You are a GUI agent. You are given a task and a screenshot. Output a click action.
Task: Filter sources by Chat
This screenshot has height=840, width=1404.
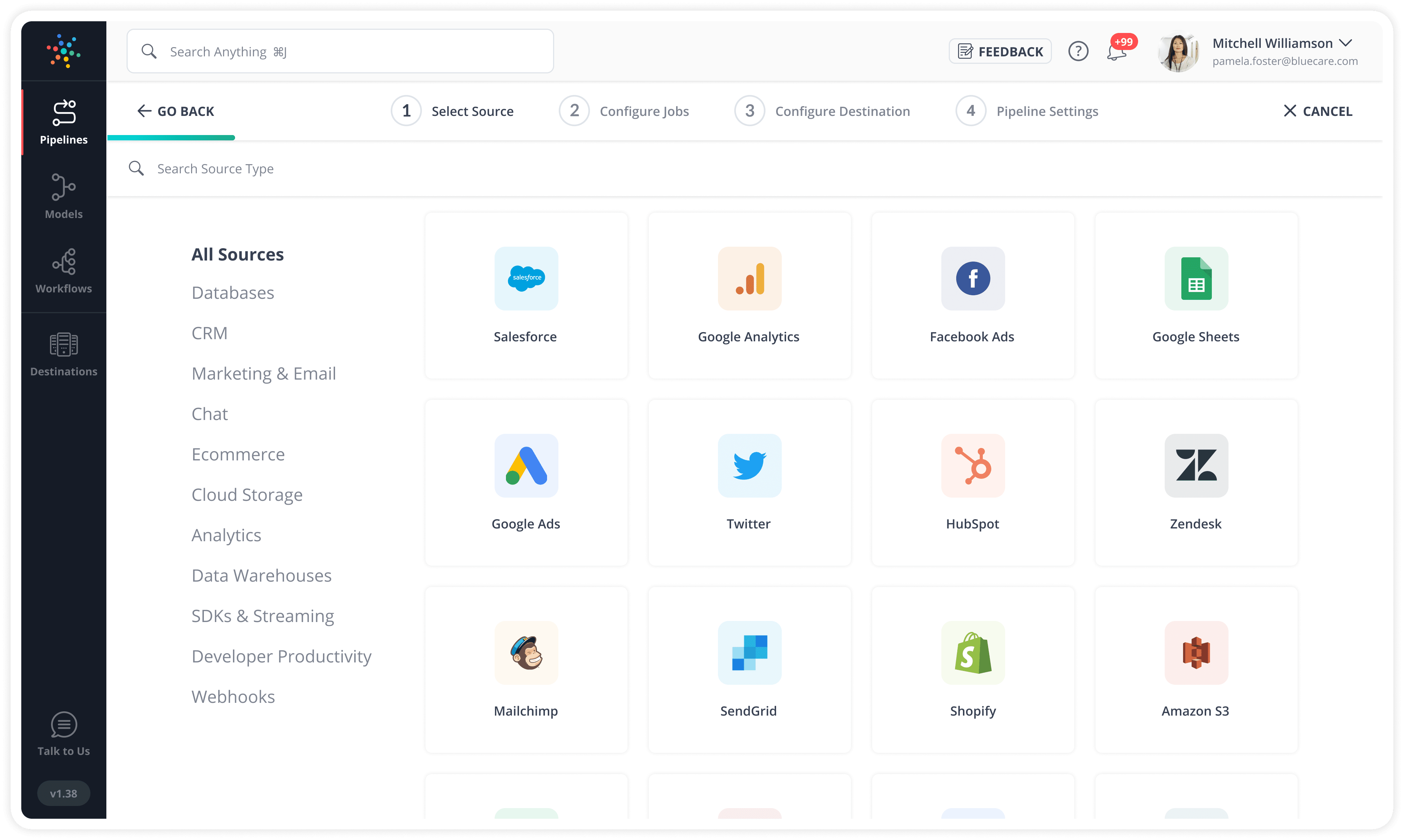point(210,414)
